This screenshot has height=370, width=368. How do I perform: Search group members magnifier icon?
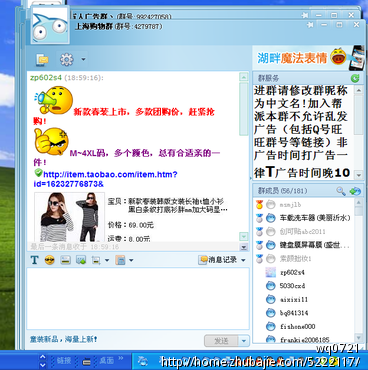340,191
